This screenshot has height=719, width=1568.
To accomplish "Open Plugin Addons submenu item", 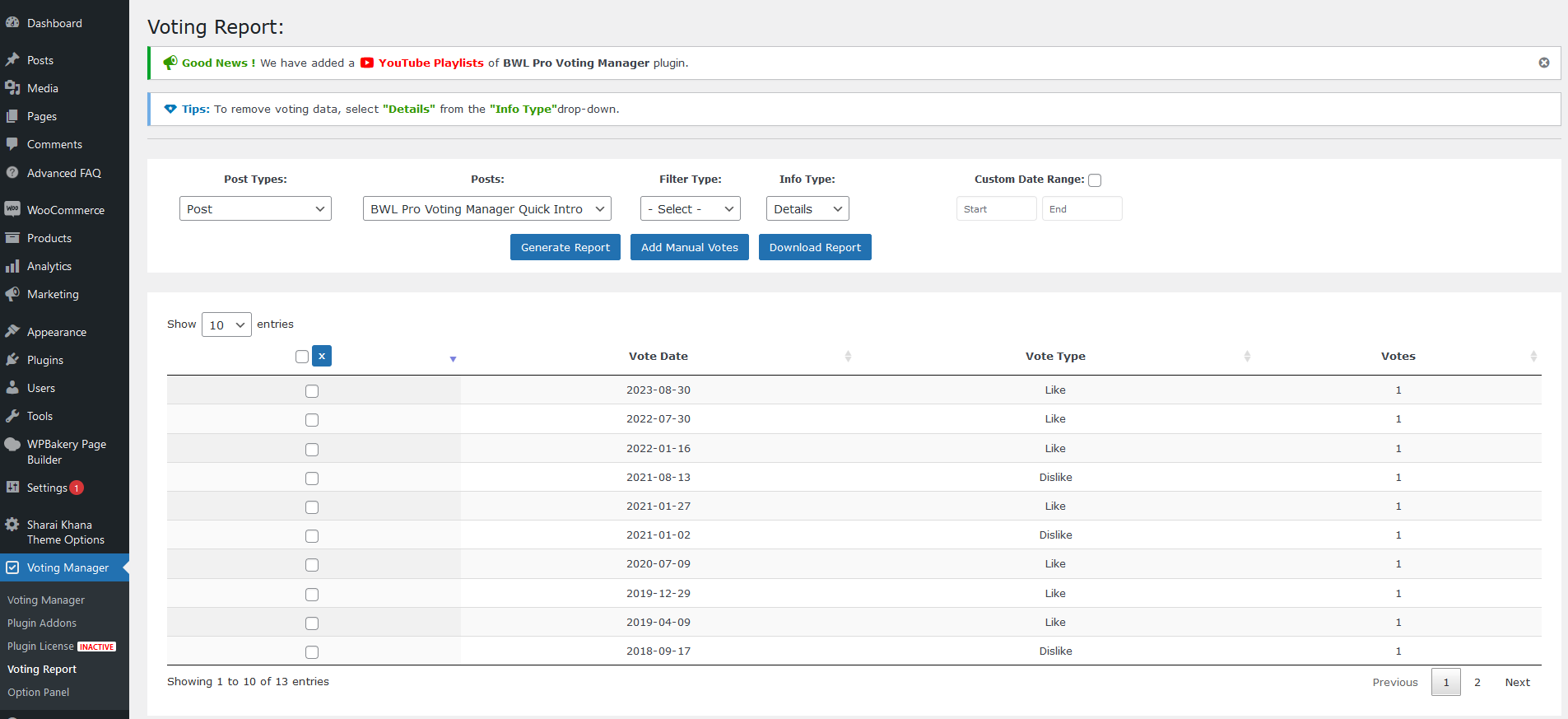I will pyautogui.click(x=42, y=623).
